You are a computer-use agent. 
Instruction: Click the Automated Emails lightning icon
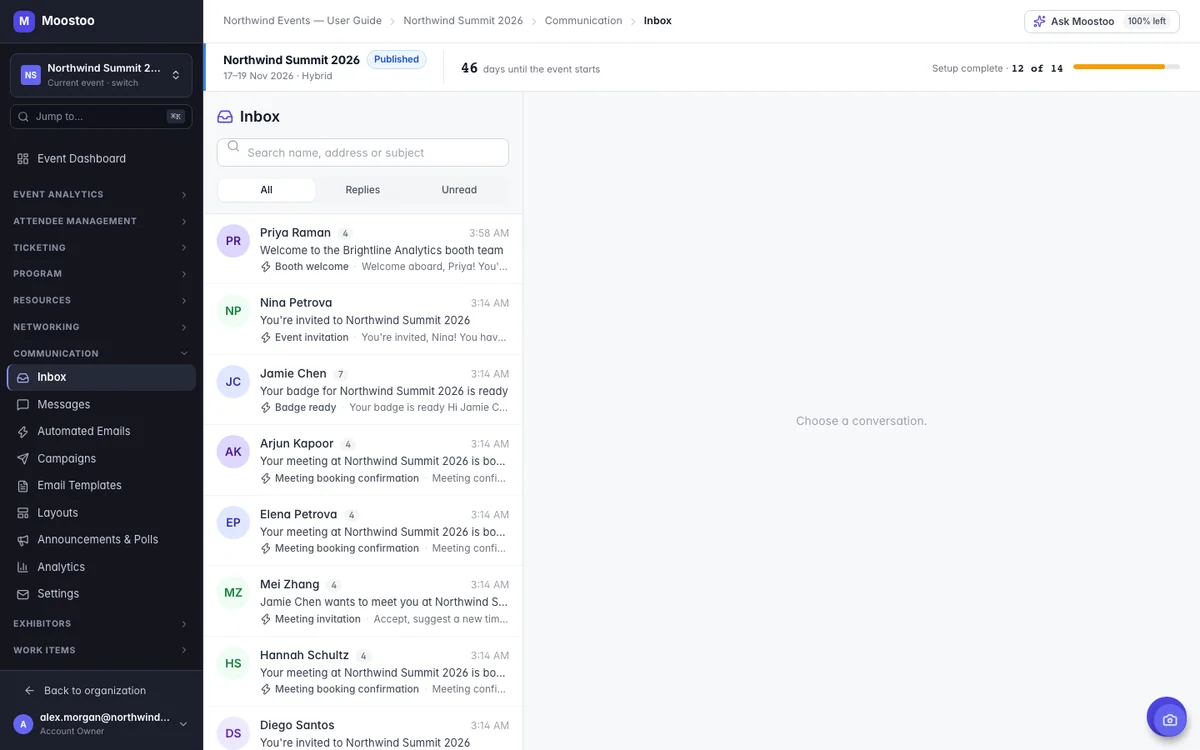point(23,432)
